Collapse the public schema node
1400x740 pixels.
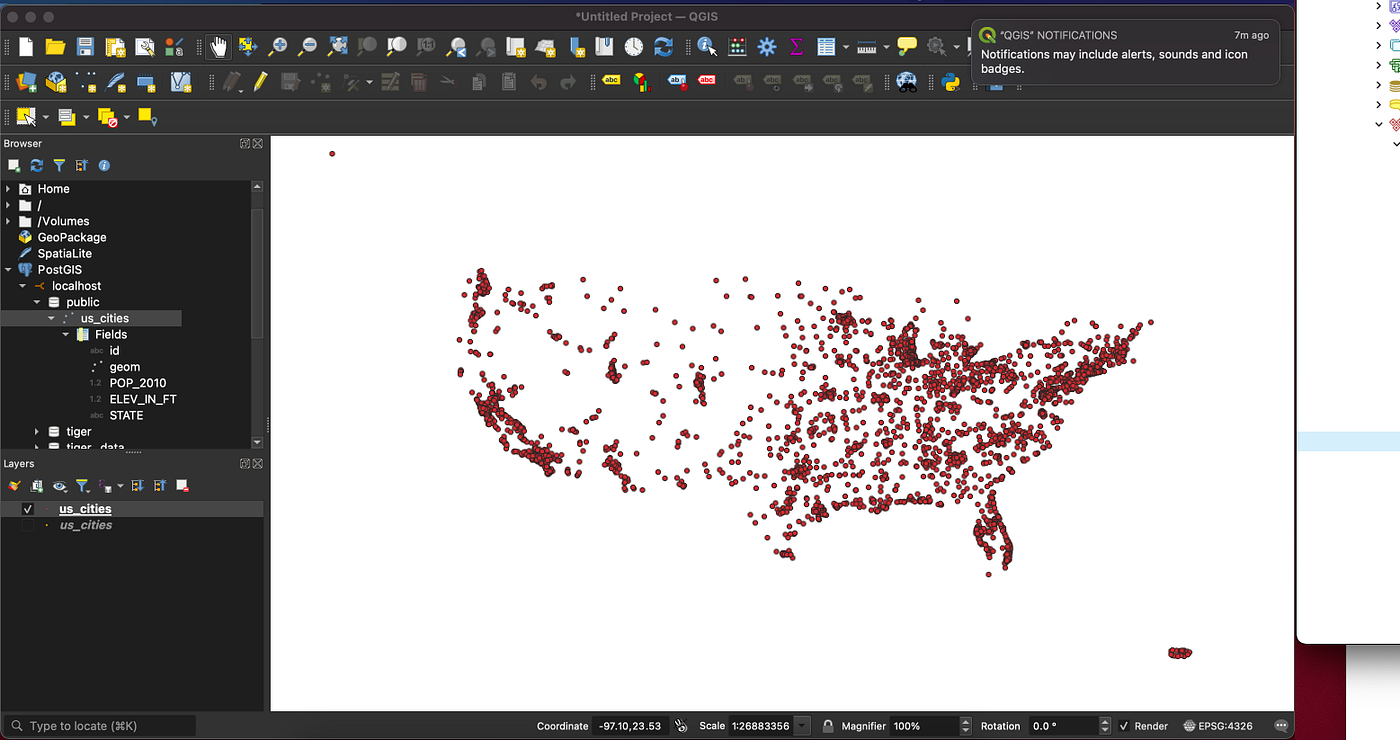click(x=37, y=302)
